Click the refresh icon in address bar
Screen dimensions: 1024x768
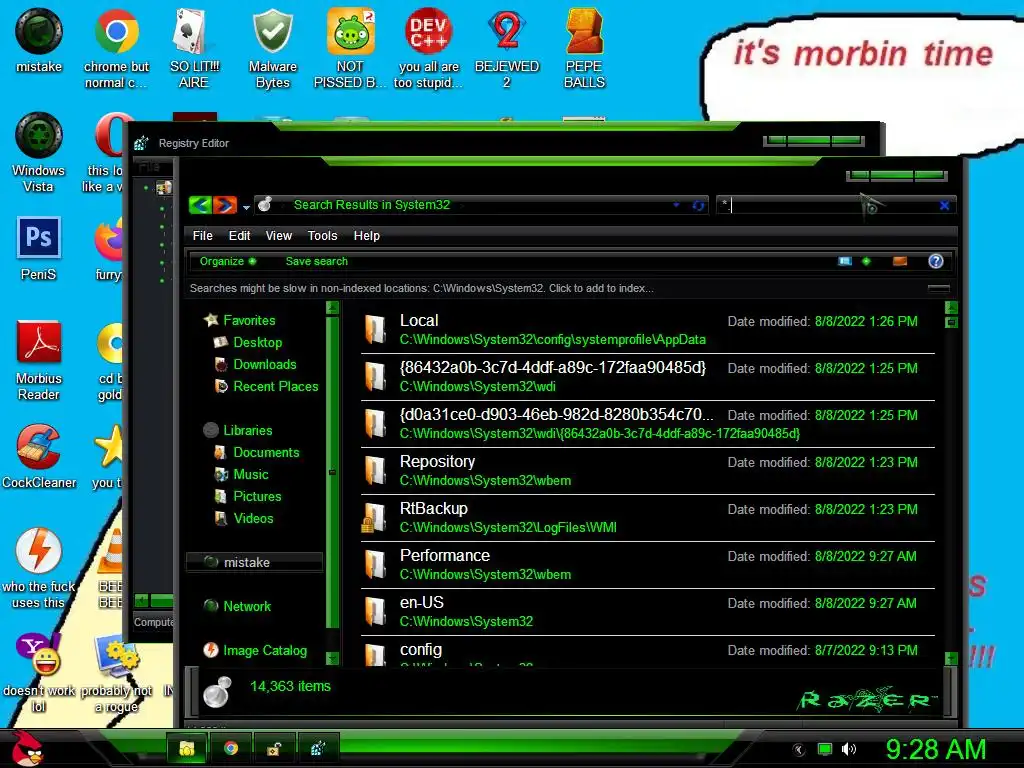tap(698, 205)
